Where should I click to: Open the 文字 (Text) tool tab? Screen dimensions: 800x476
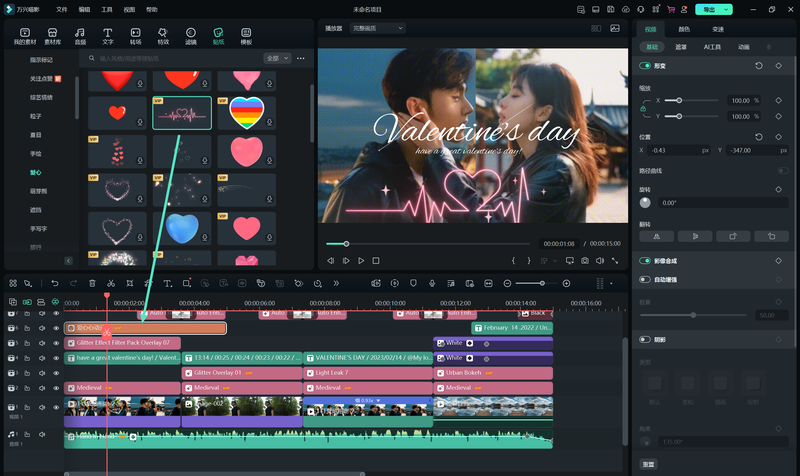108,36
